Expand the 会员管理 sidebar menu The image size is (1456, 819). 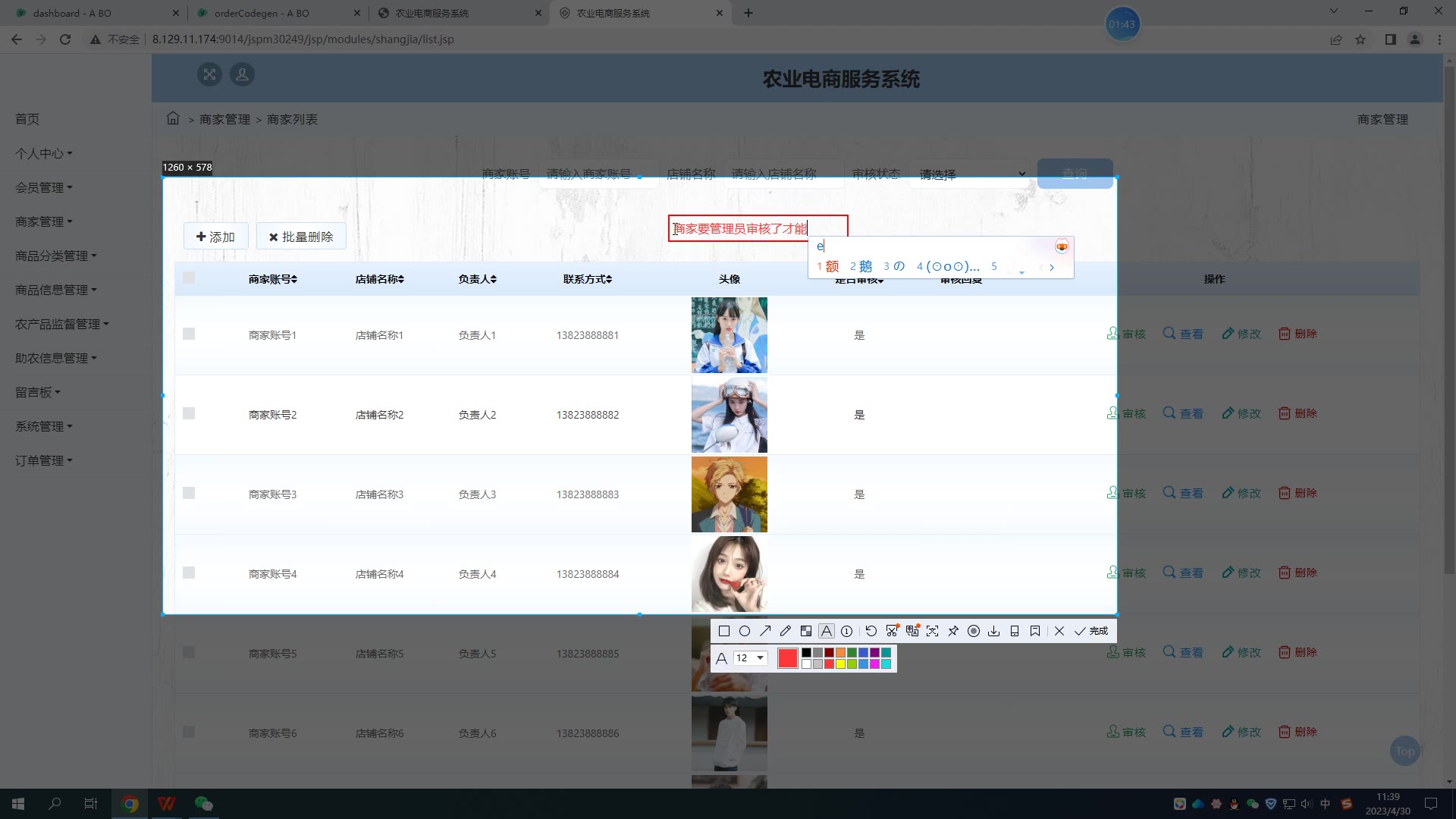(44, 188)
